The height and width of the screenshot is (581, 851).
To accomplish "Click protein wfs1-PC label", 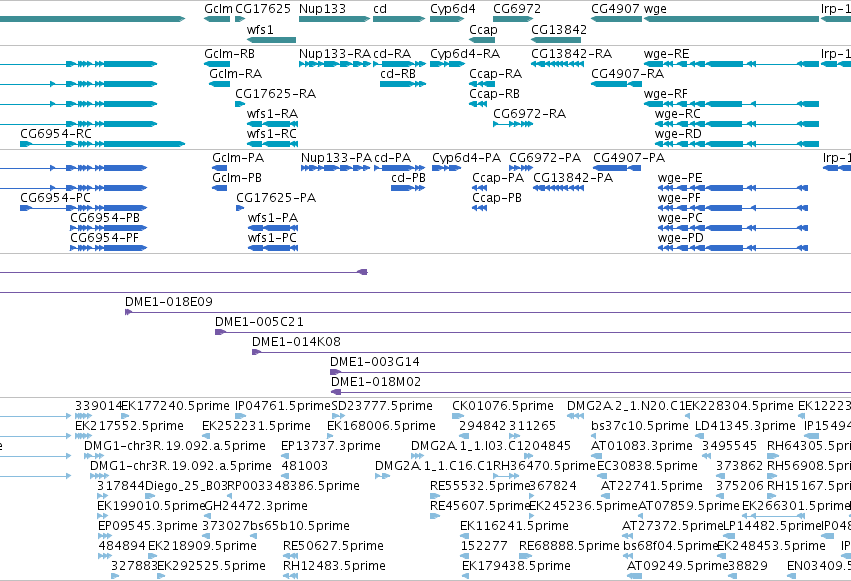I will click(x=272, y=238).
